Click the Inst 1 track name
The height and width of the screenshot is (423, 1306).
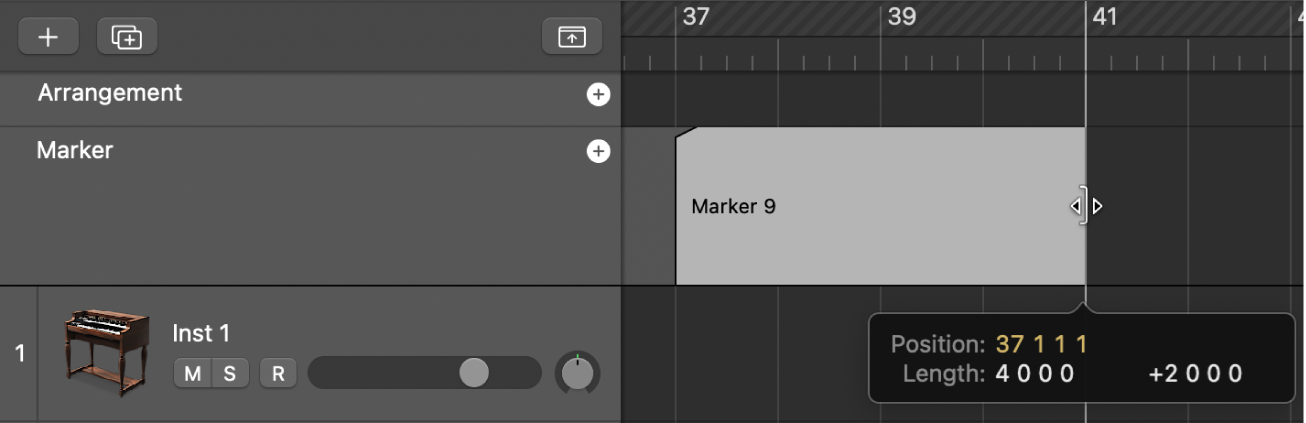click(x=201, y=333)
